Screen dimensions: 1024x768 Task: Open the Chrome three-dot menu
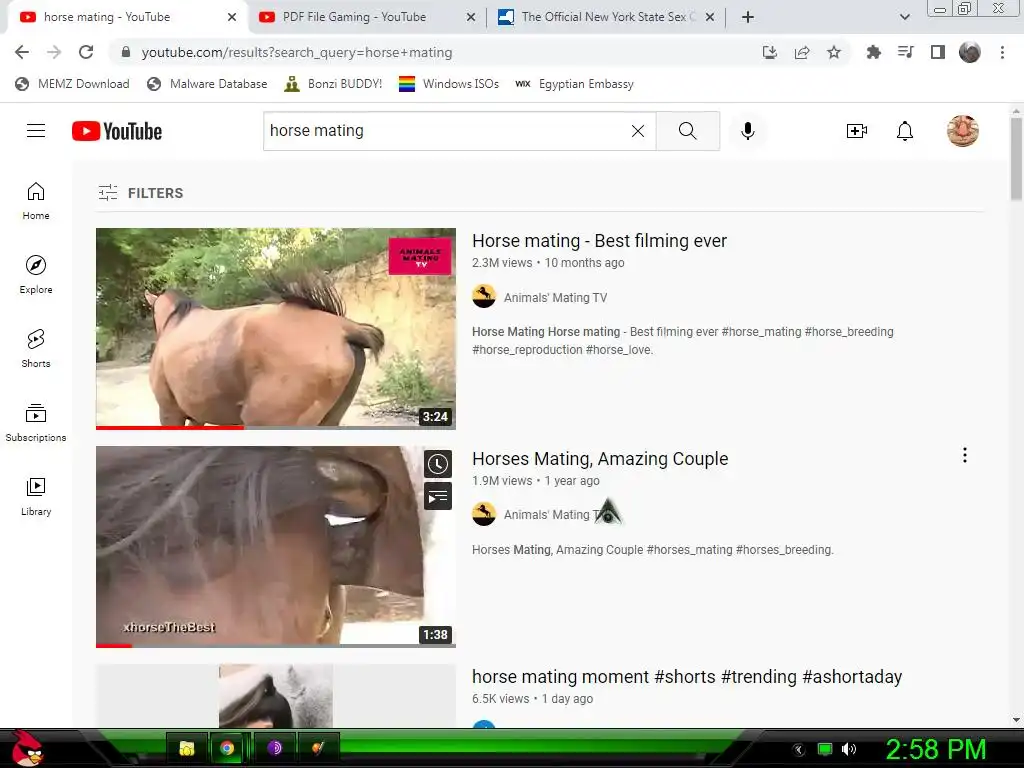1002,52
